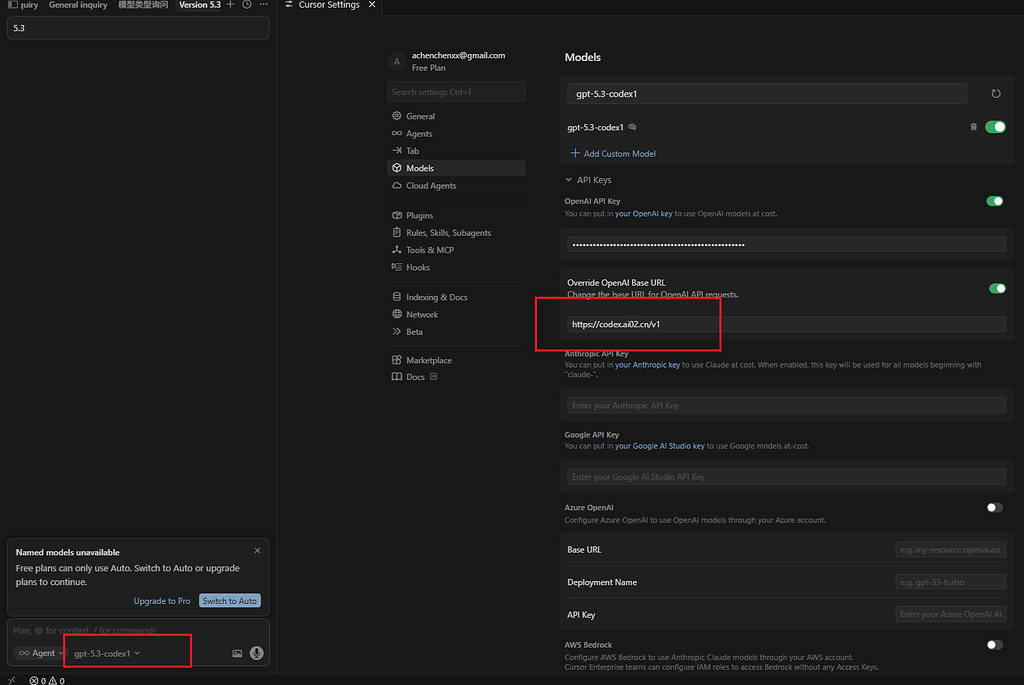Click Switch to Auto button
This screenshot has width=1024, height=685.
230,601
